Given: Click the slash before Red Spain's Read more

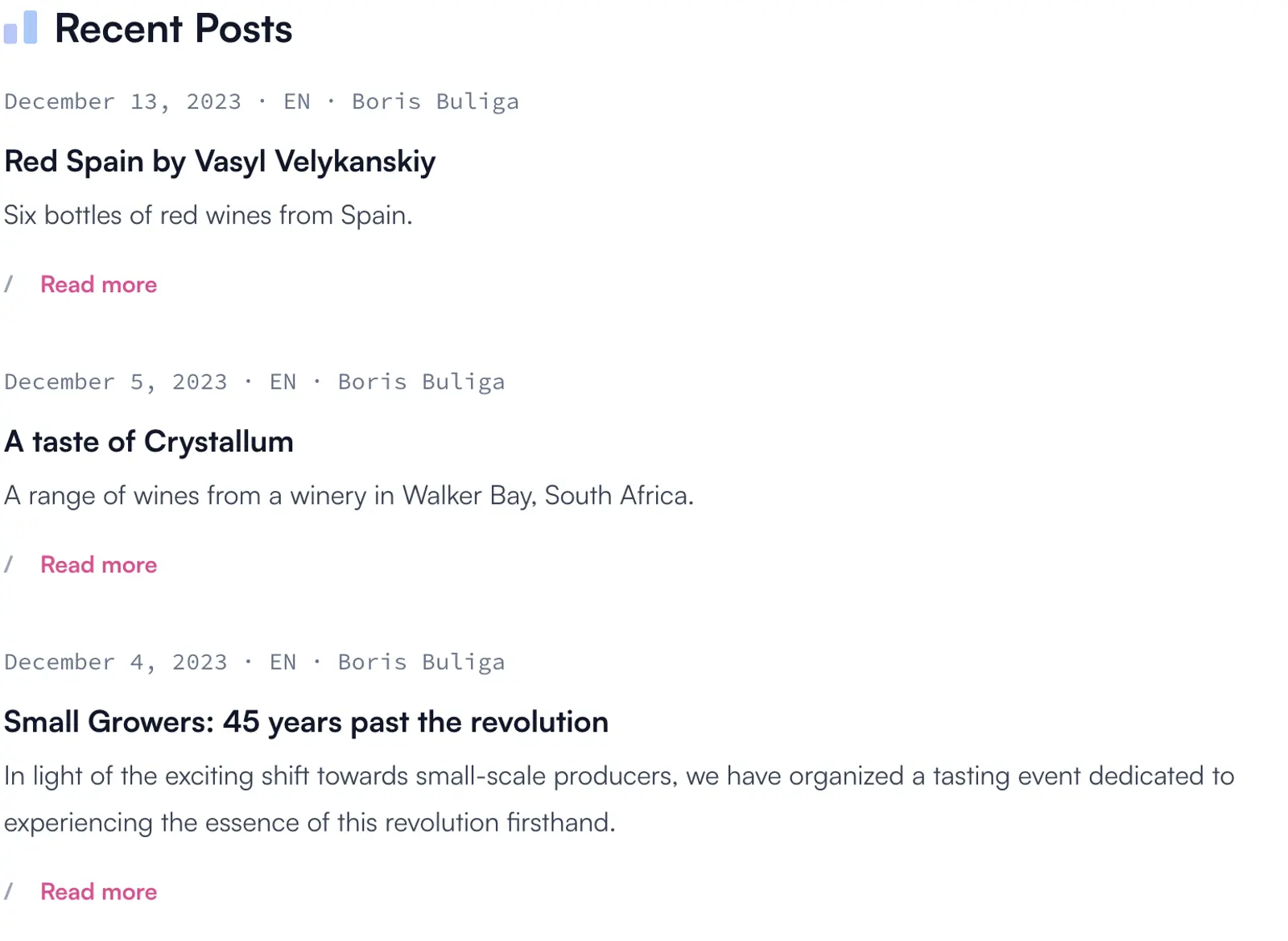Looking at the screenshot, I should pos(8,284).
